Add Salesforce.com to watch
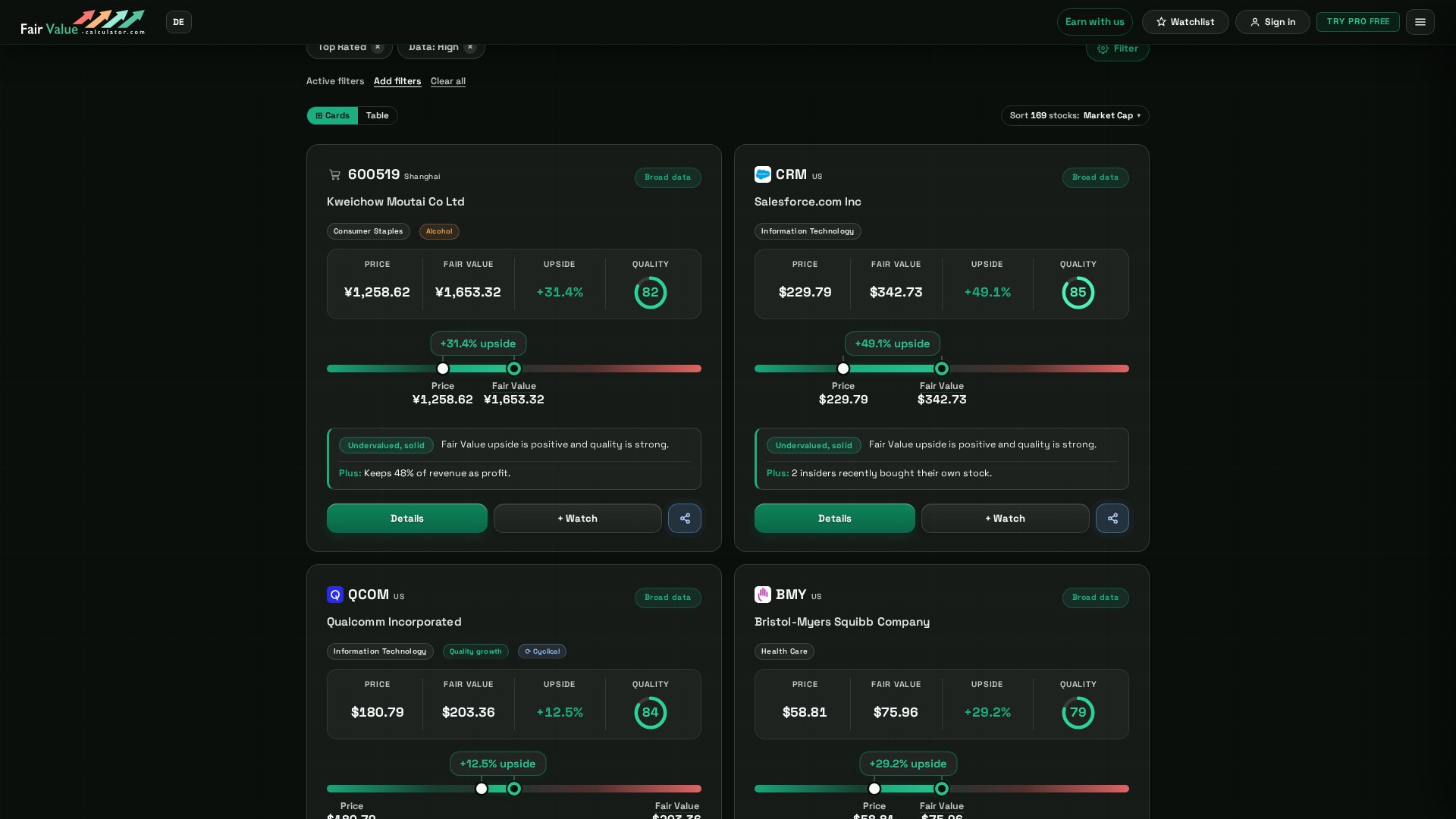This screenshot has width=1456, height=819. coord(1006,519)
